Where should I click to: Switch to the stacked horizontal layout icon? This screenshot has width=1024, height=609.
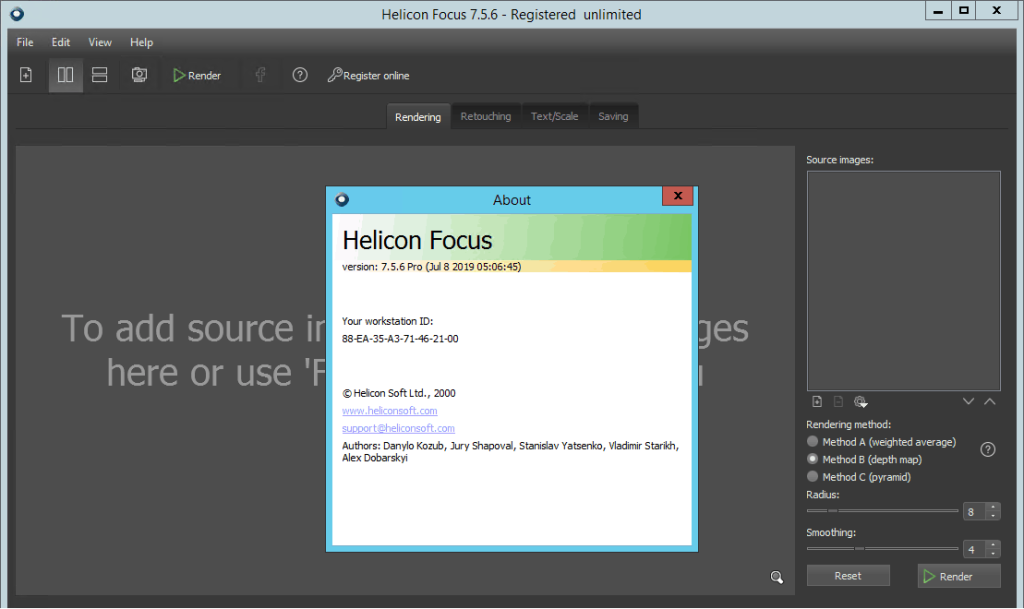(x=99, y=75)
